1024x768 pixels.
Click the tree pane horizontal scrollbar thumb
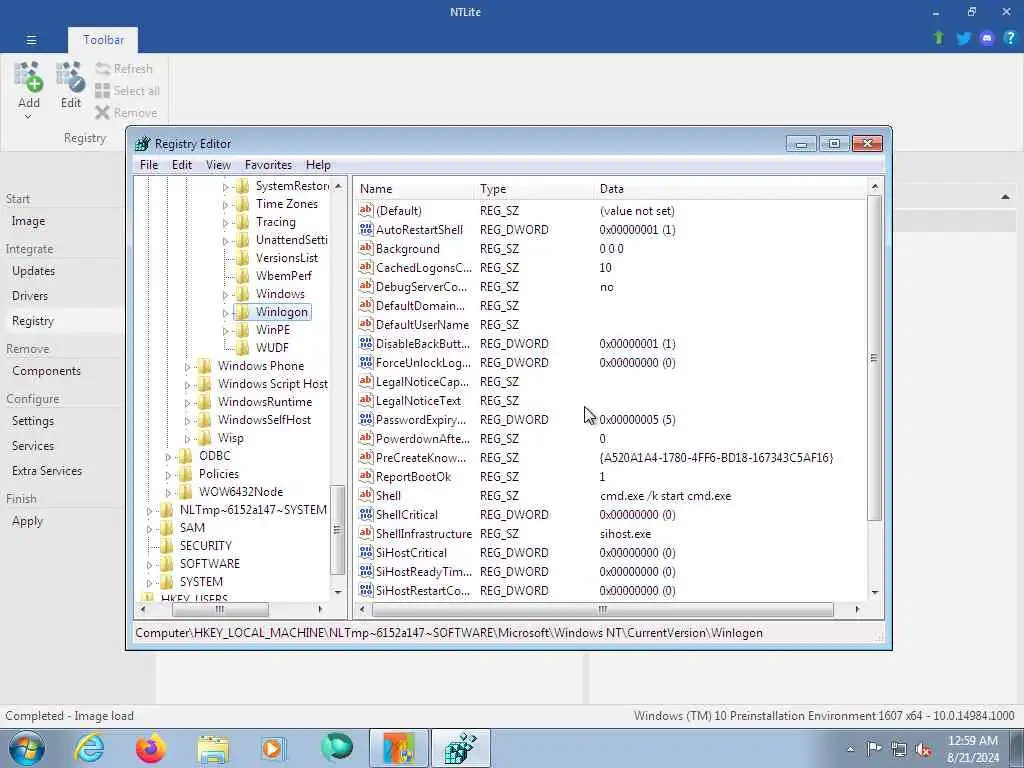coord(220,609)
